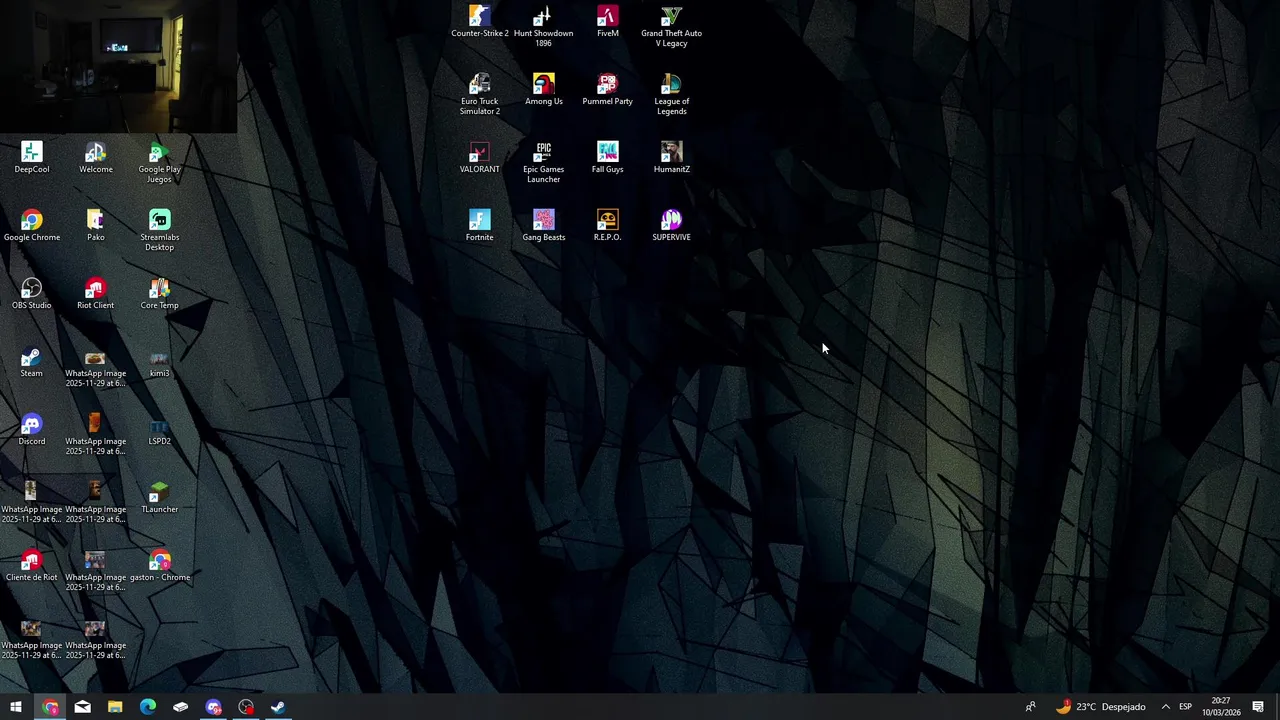Viewport: 1280px width, 720px height.
Task: Select the R.E.P.O. desktop icon
Action: tap(608, 225)
